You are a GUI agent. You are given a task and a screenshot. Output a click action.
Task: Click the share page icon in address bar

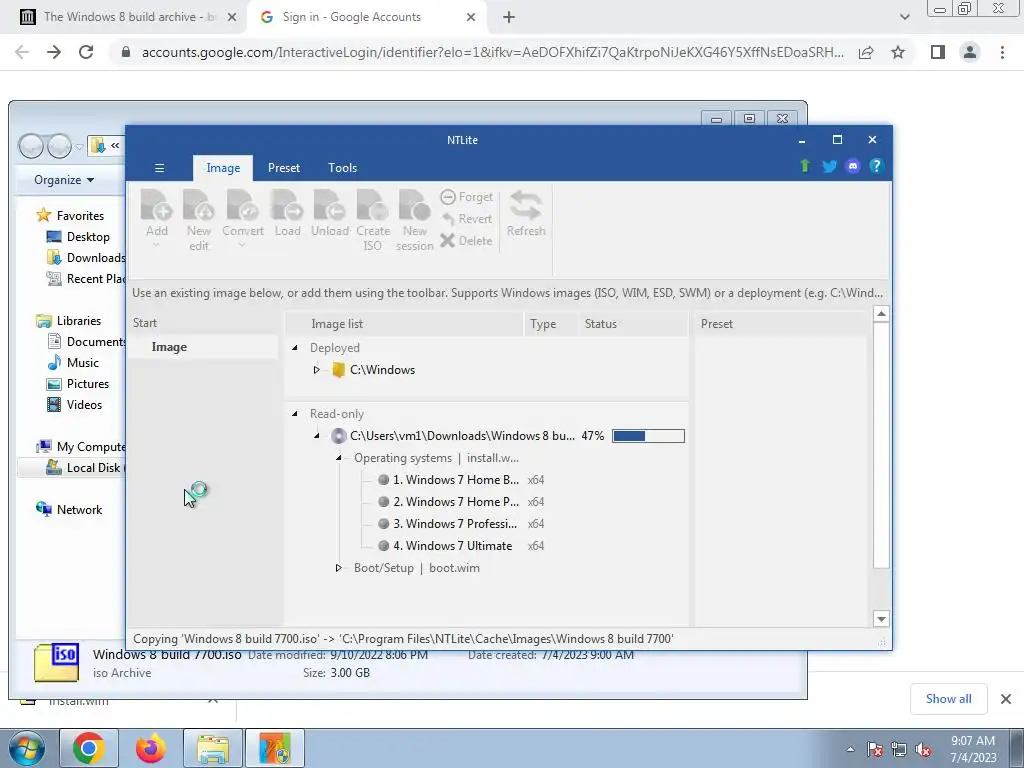point(866,52)
